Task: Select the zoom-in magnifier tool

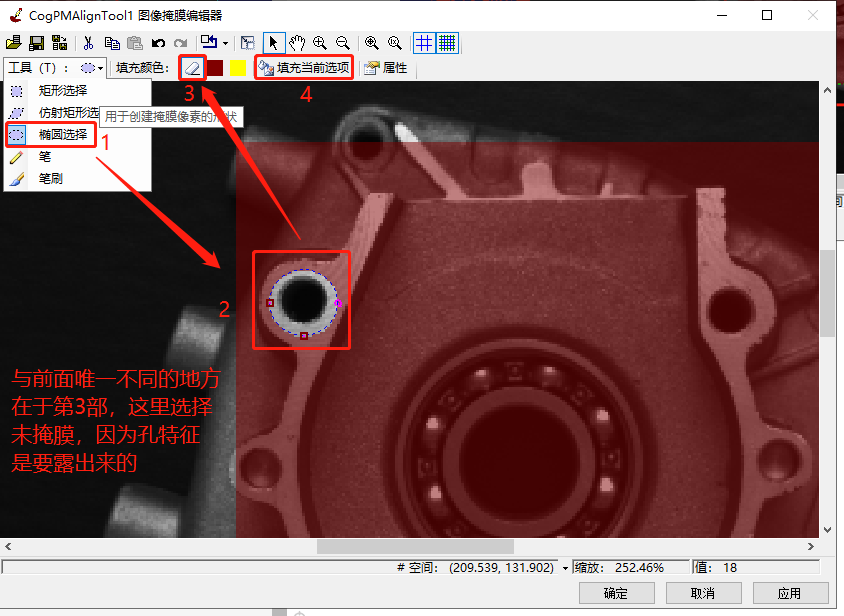Action: point(319,42)
